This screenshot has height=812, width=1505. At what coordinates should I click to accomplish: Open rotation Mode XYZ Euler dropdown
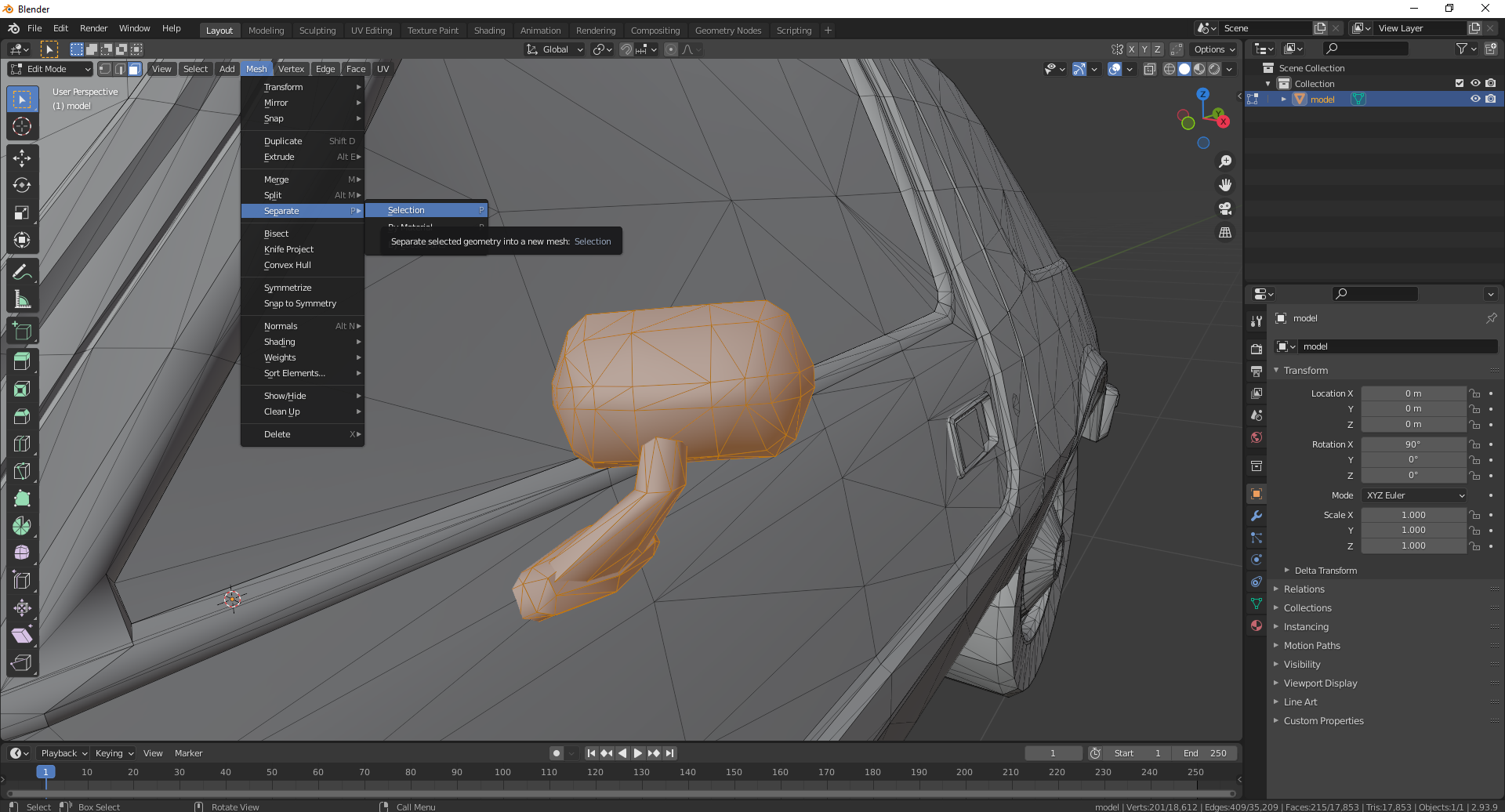pos(1414,495)
